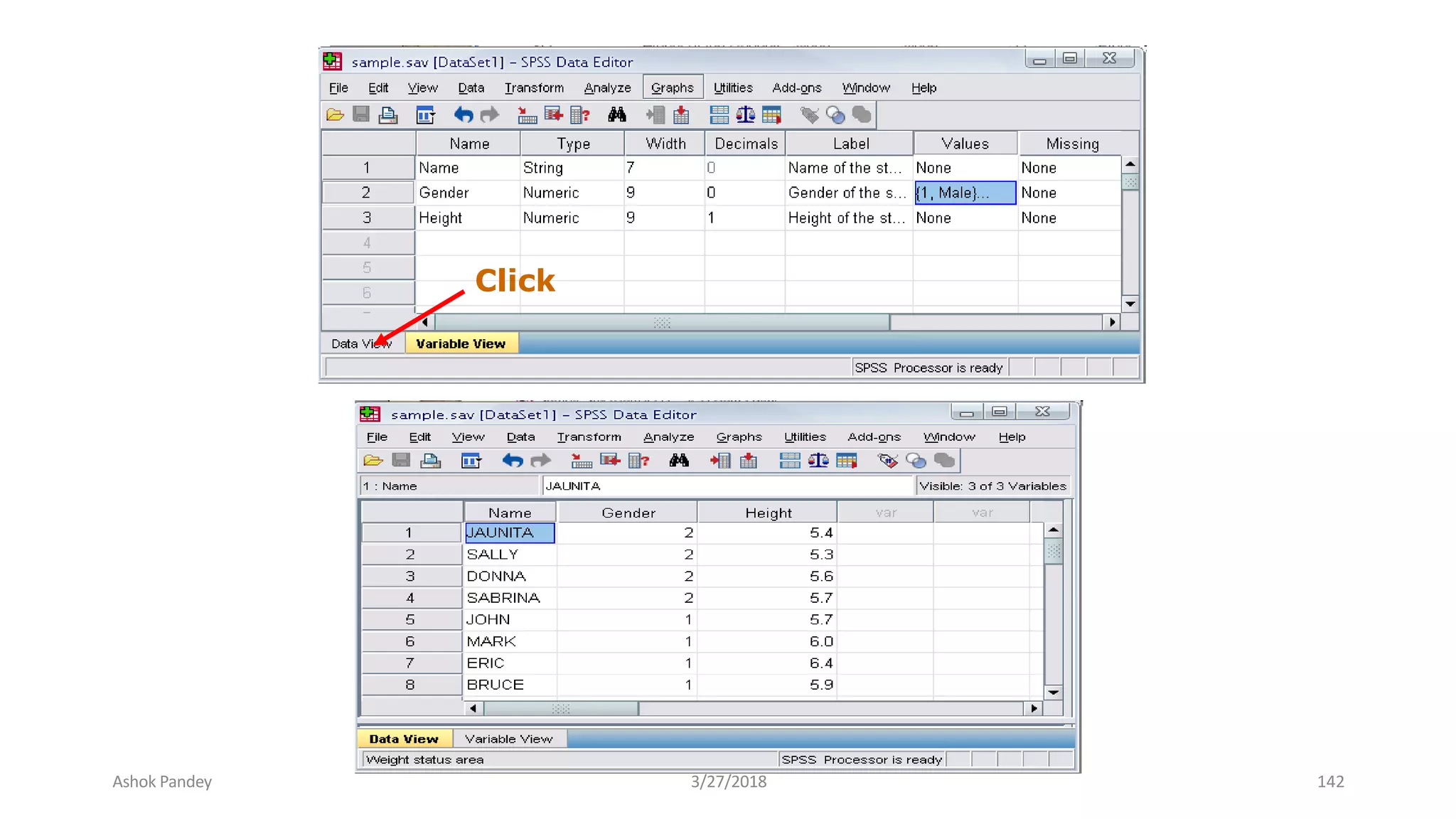
Task: Click scroll-down arrow of the variable grid scrollbar
Action: [1130, 304]
